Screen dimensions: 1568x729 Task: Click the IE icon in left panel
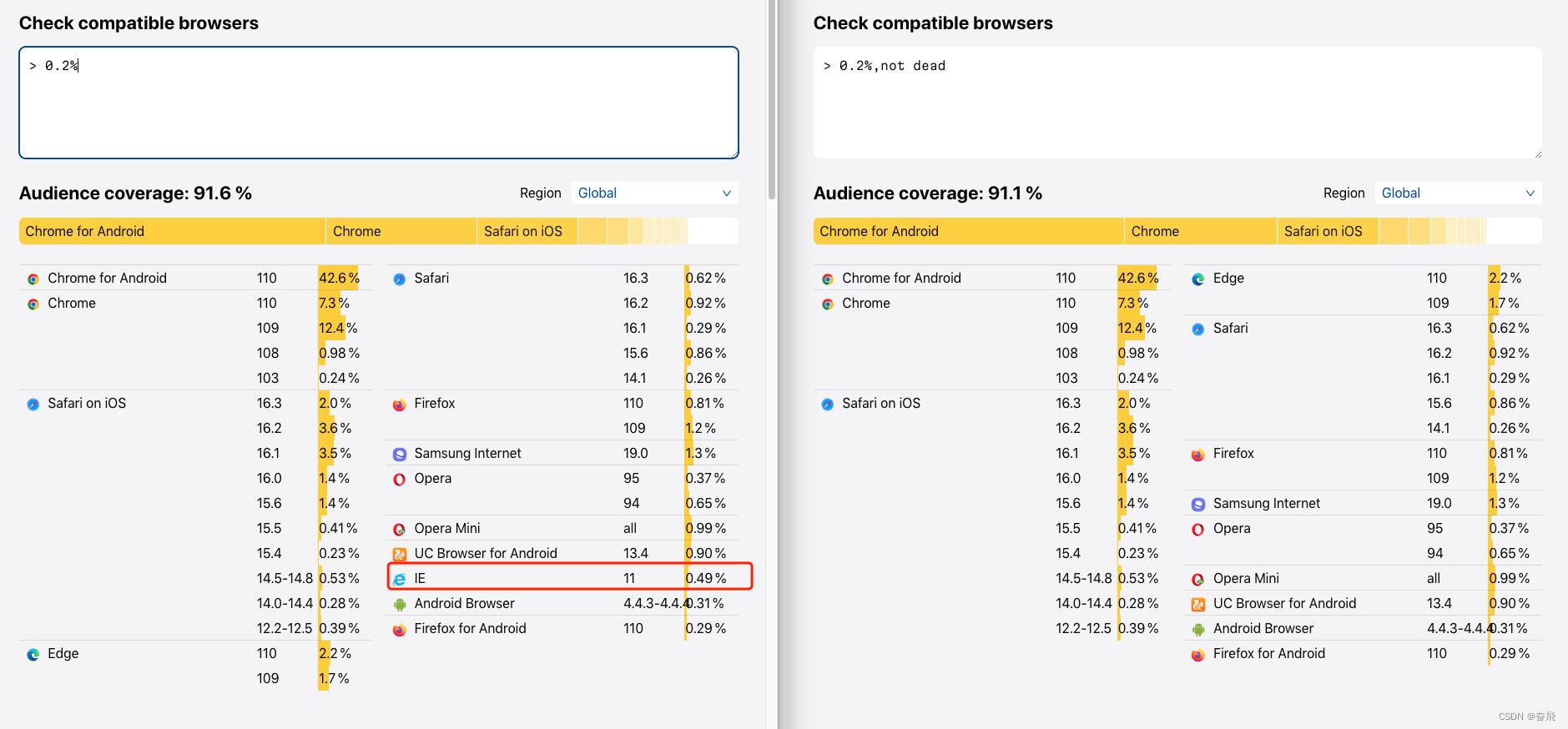(x=400, y=580)
